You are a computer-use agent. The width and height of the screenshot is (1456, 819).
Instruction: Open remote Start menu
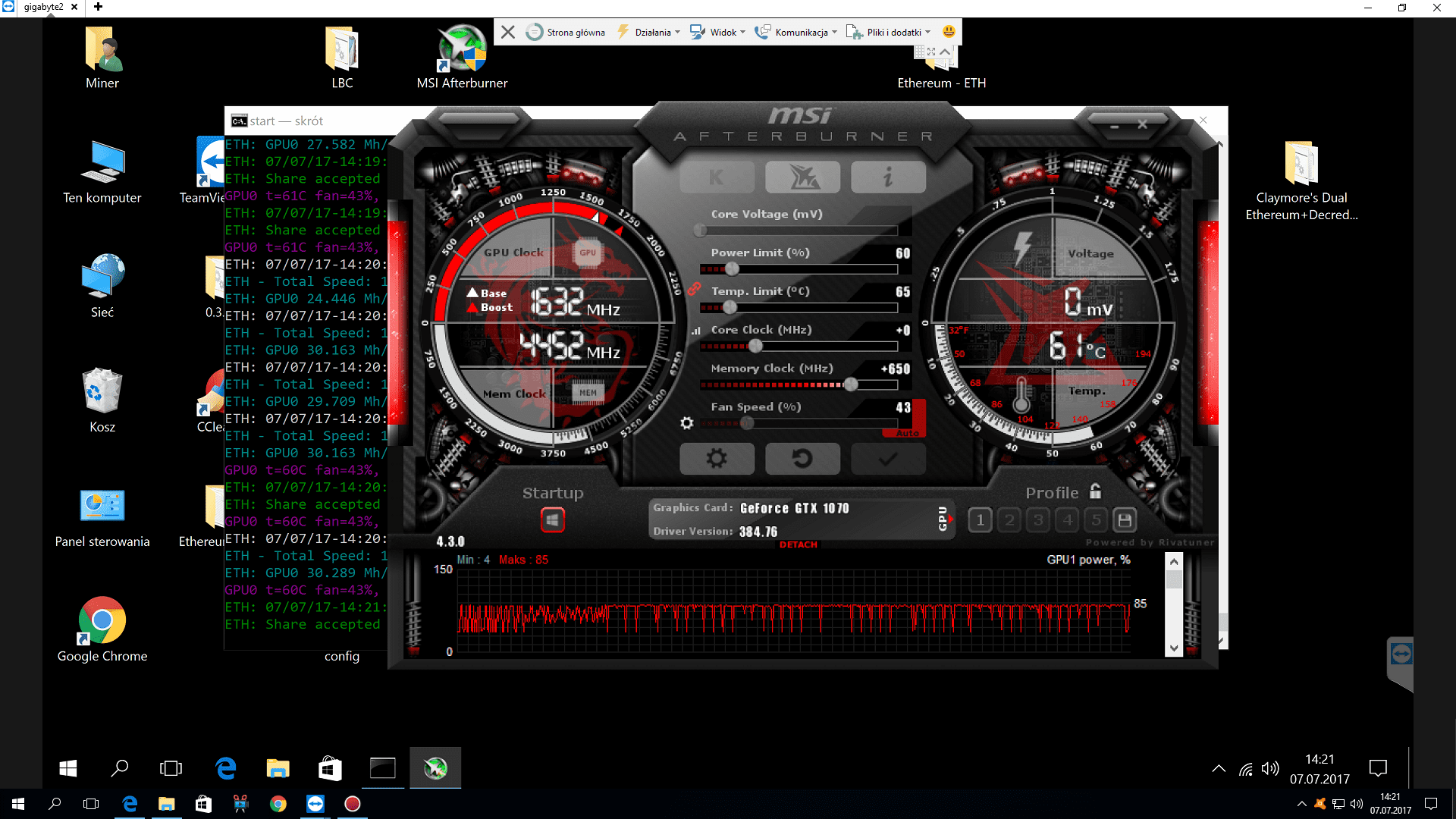(68, 768)
